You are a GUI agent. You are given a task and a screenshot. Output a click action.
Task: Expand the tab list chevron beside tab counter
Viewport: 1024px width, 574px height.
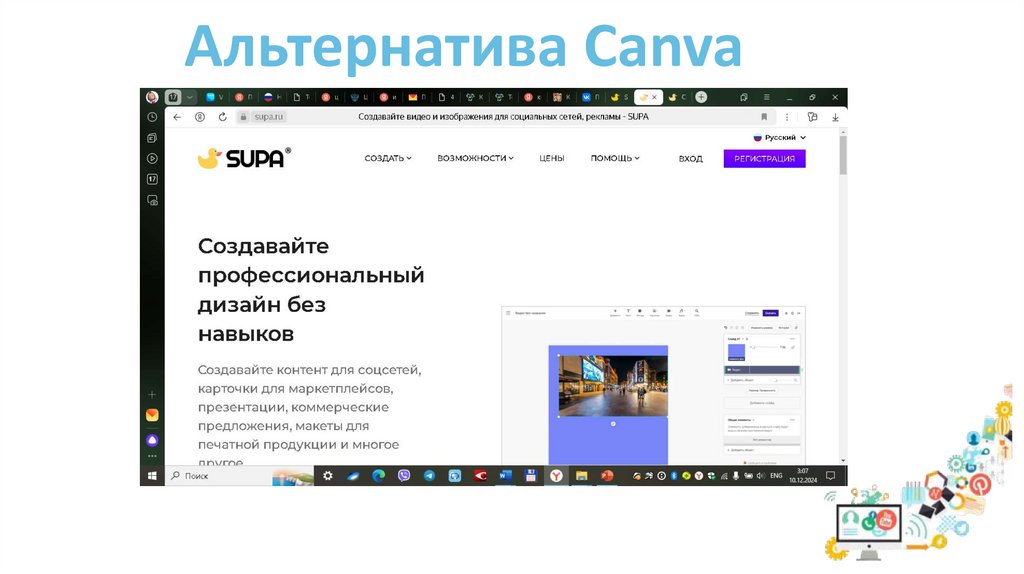tap(189, 97)
